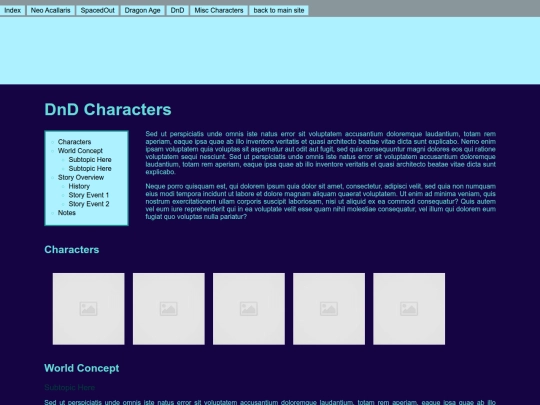
Task: Jump to World Concept in contents box
Action: click(x=80, y=151)
